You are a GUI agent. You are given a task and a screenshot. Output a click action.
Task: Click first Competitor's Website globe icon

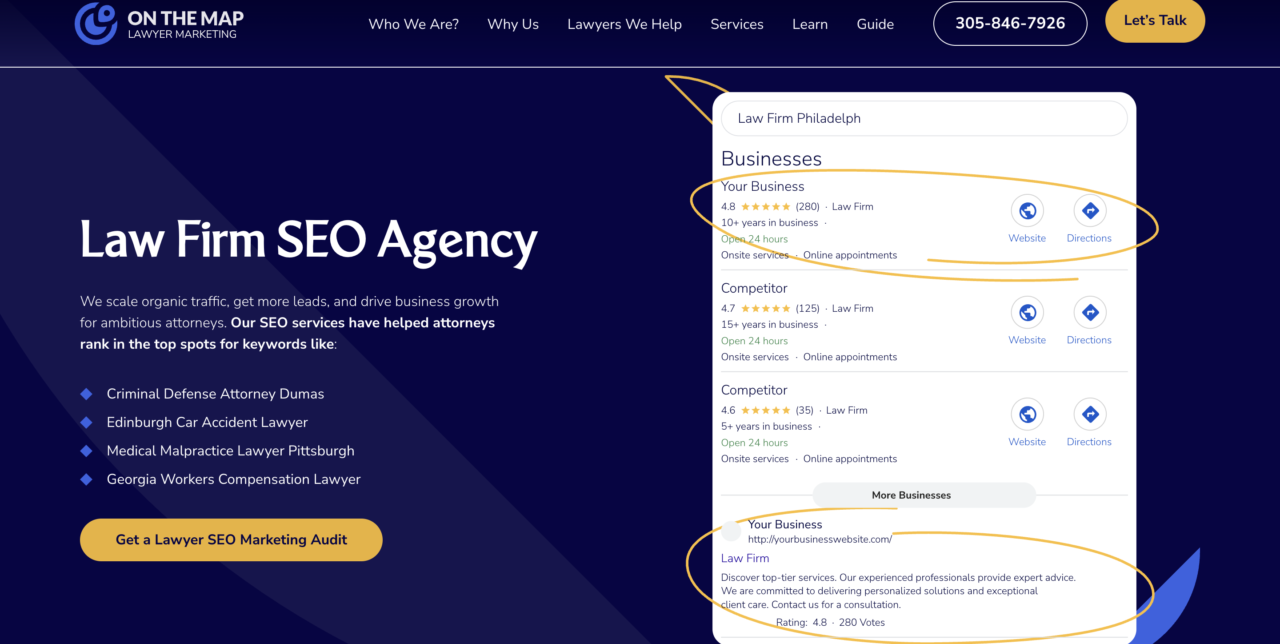(1027, 313)
